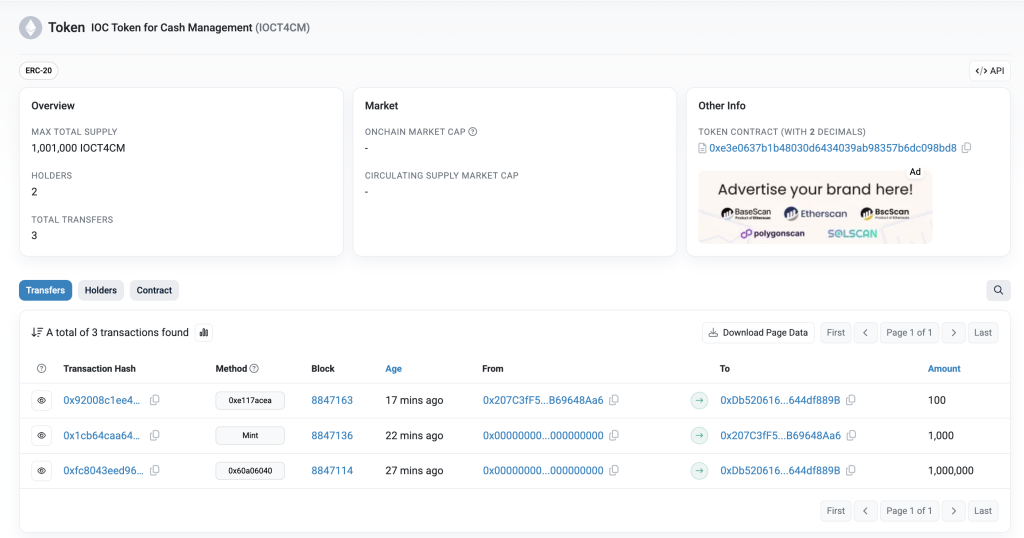Copy transaction hash 0x92008c1ee4
The width and height of the screenshot is (1024, 538).
155,400
